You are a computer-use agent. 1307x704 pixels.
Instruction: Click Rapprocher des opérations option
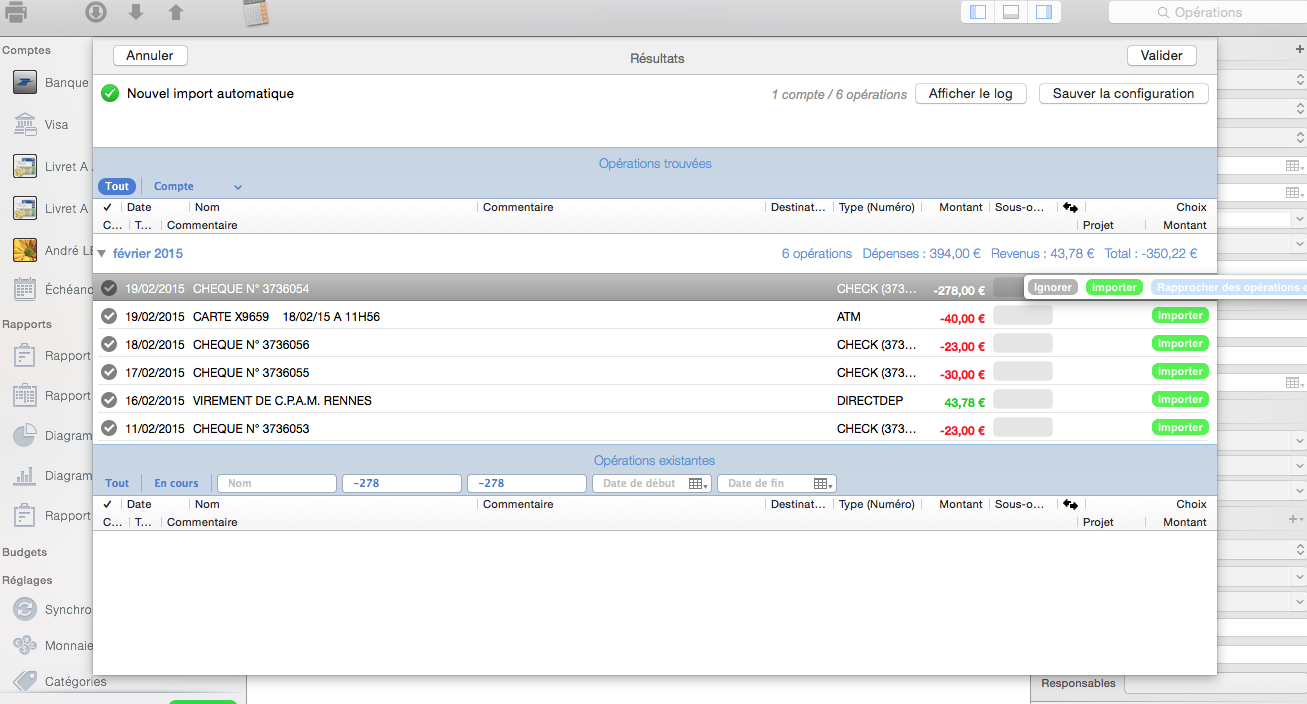coord(1229,287)
